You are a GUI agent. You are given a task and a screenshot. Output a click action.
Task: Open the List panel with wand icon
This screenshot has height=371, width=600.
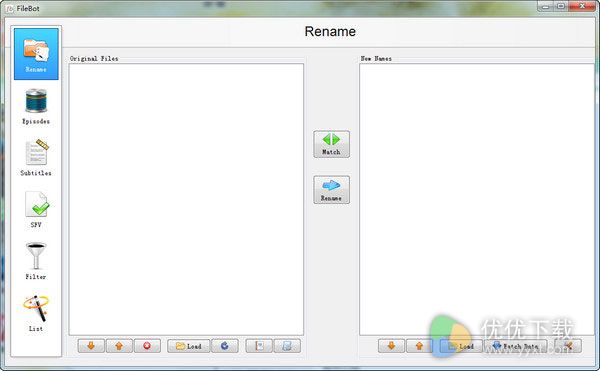click(36, 313)
